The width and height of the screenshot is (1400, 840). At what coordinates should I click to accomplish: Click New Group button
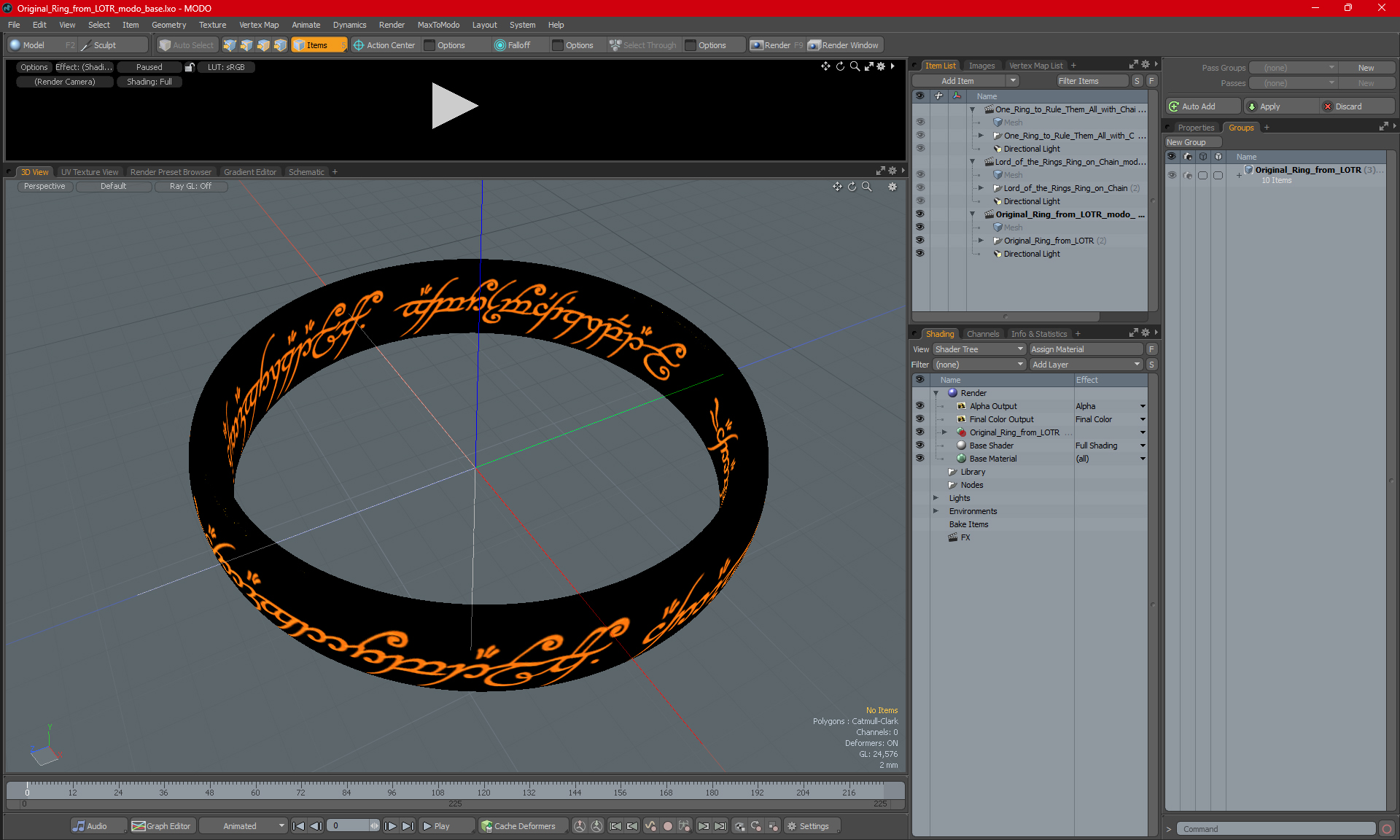pos(1193,142)
